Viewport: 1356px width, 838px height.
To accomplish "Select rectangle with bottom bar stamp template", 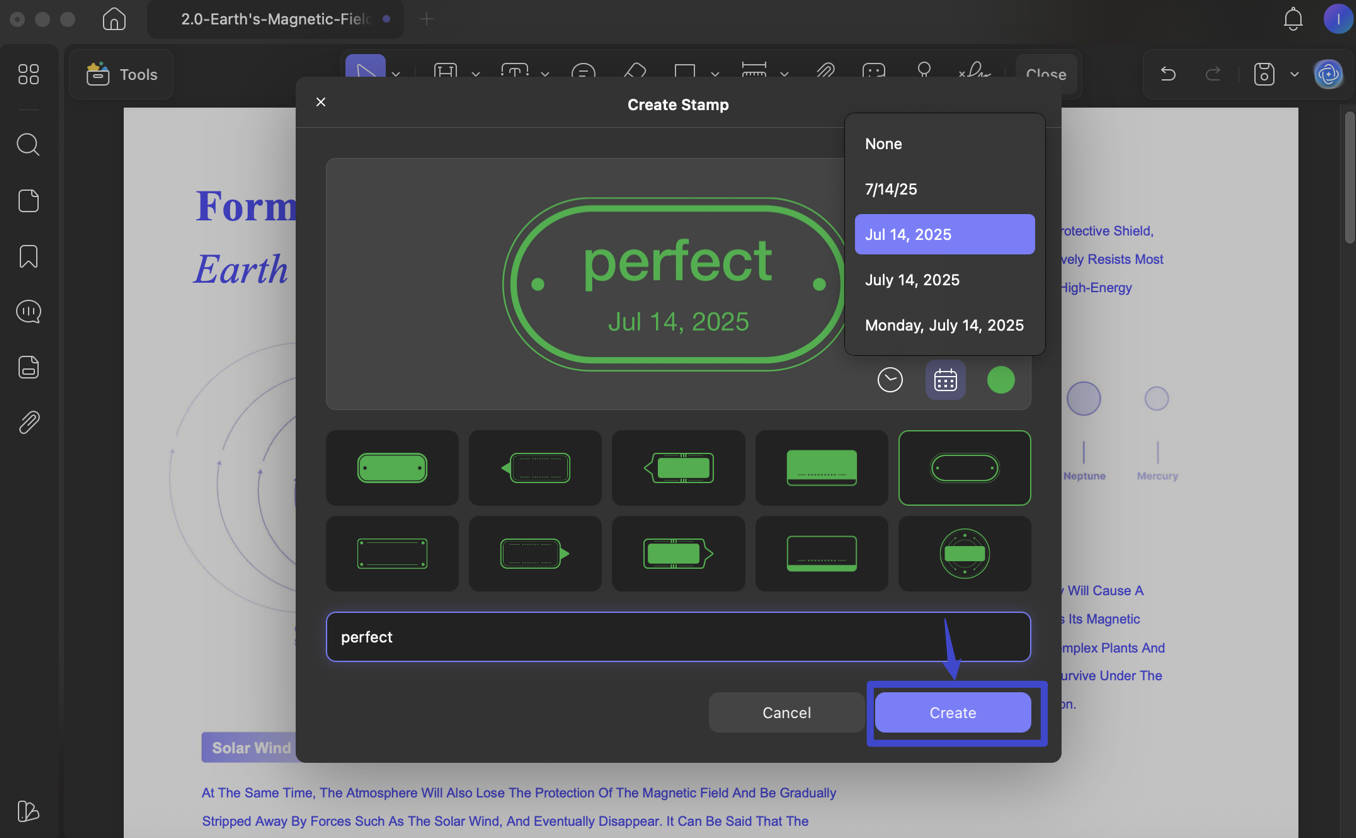I will tap(821, 553).
